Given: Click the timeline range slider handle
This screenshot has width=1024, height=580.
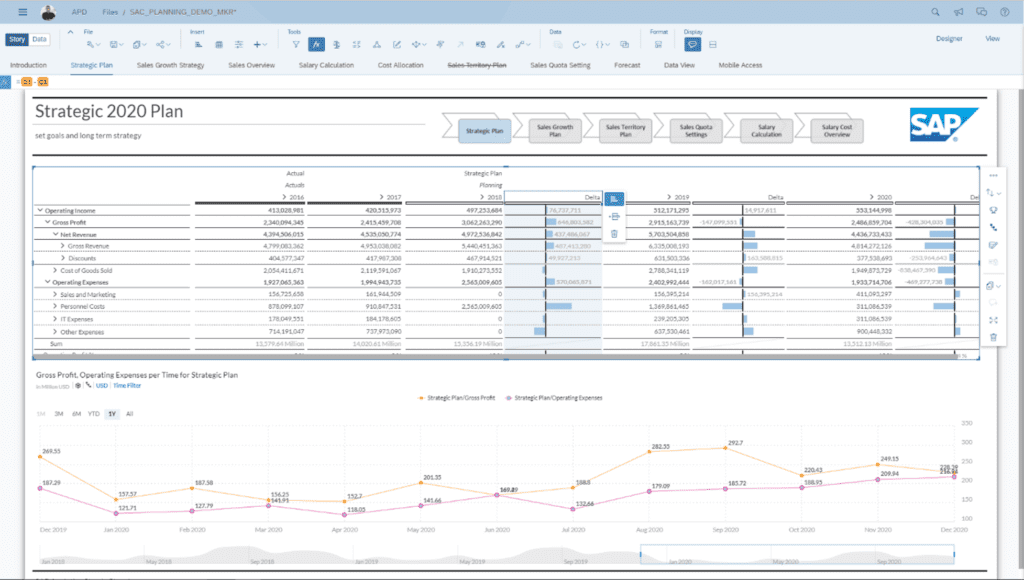Looking at the screenshot, I should click(640, 552).
